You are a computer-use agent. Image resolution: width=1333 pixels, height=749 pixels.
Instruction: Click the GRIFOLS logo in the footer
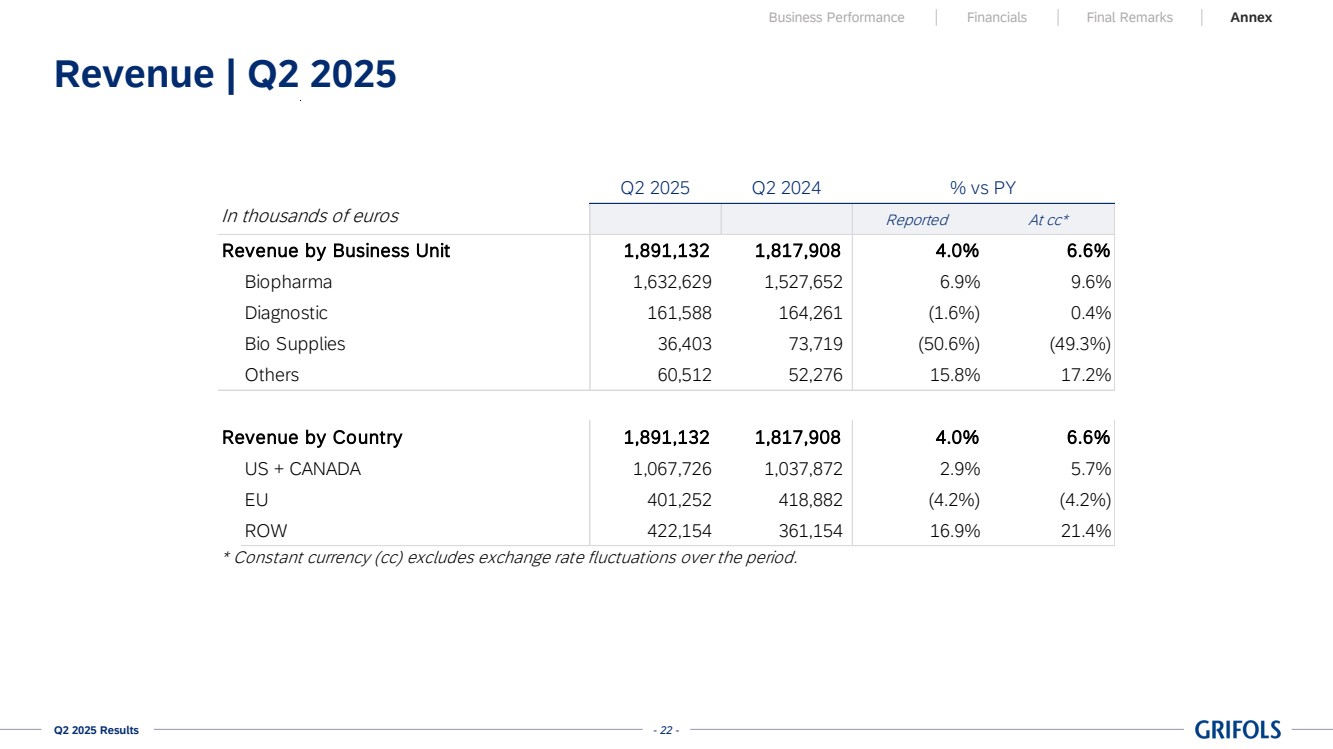point(1237,730)
